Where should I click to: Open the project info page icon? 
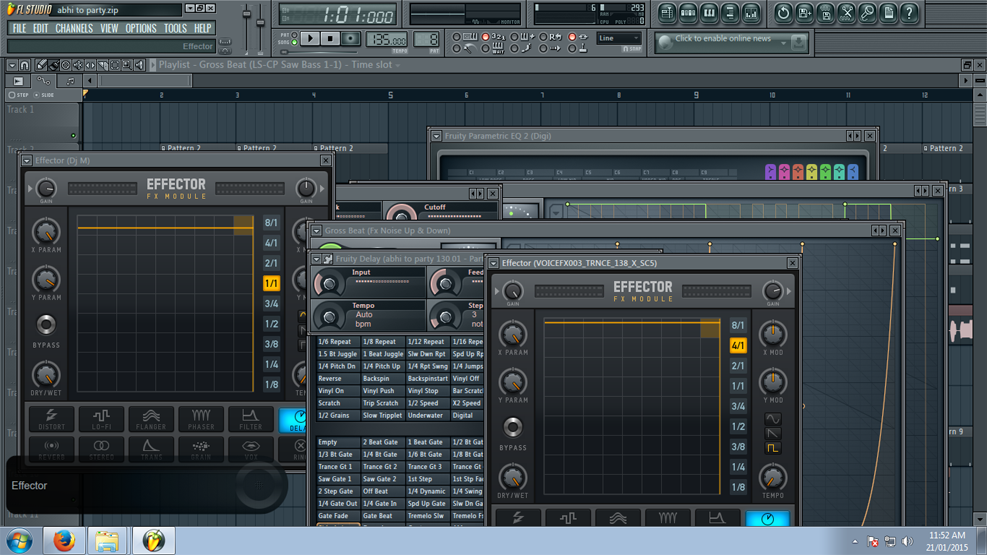click(x=888, y=13)
